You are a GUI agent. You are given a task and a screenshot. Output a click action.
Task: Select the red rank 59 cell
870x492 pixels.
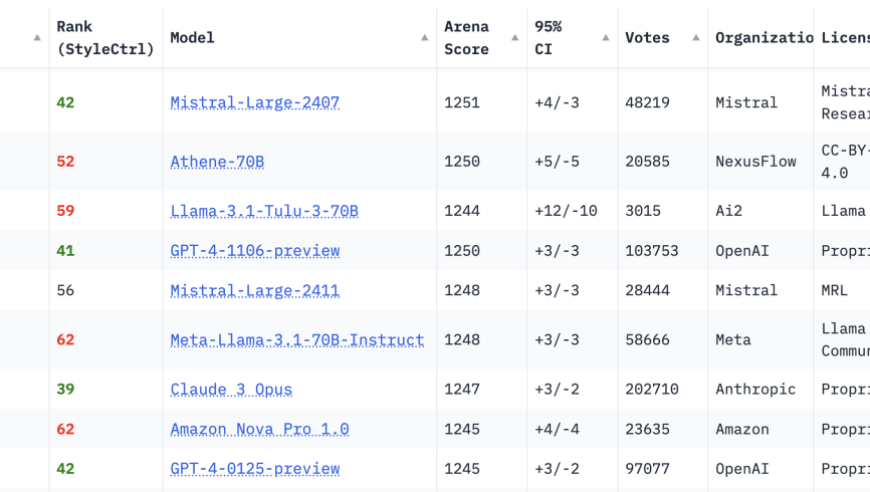(x=65, y=211)
